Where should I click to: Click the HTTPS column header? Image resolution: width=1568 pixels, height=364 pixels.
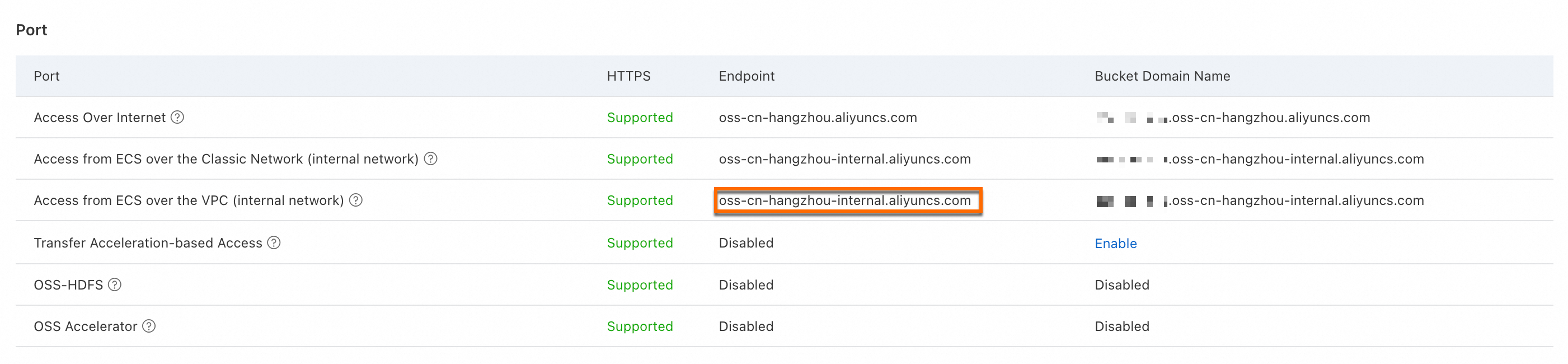point(628,76)
